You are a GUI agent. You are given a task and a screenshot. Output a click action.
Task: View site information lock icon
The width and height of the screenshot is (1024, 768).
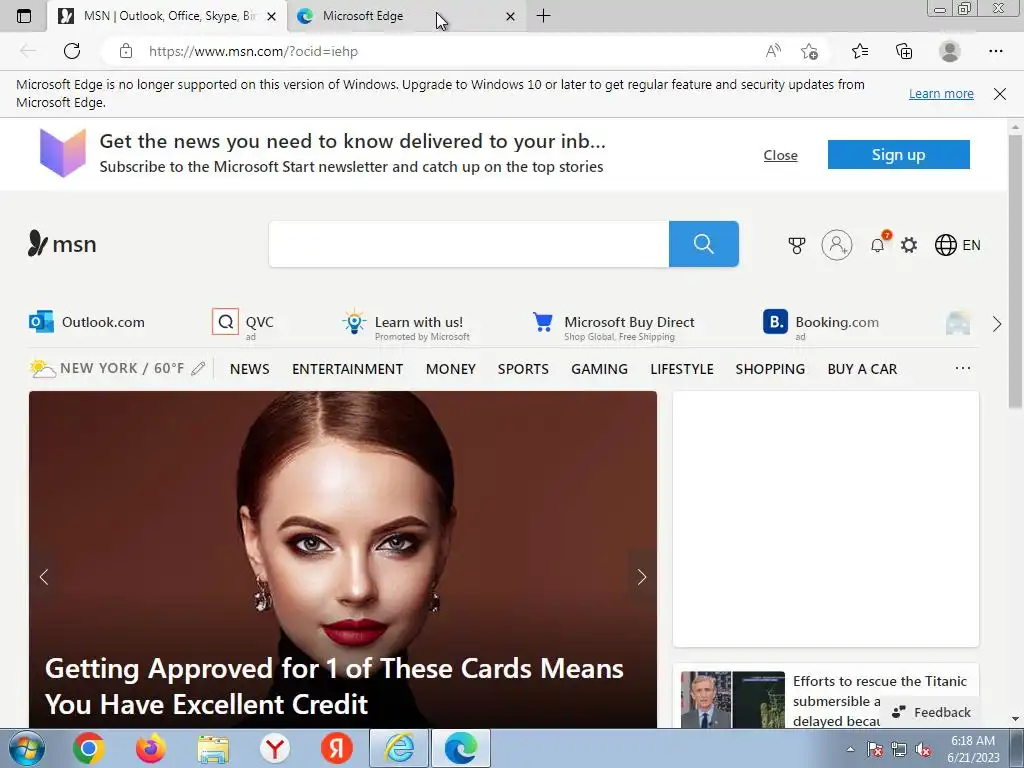(126, 51)
